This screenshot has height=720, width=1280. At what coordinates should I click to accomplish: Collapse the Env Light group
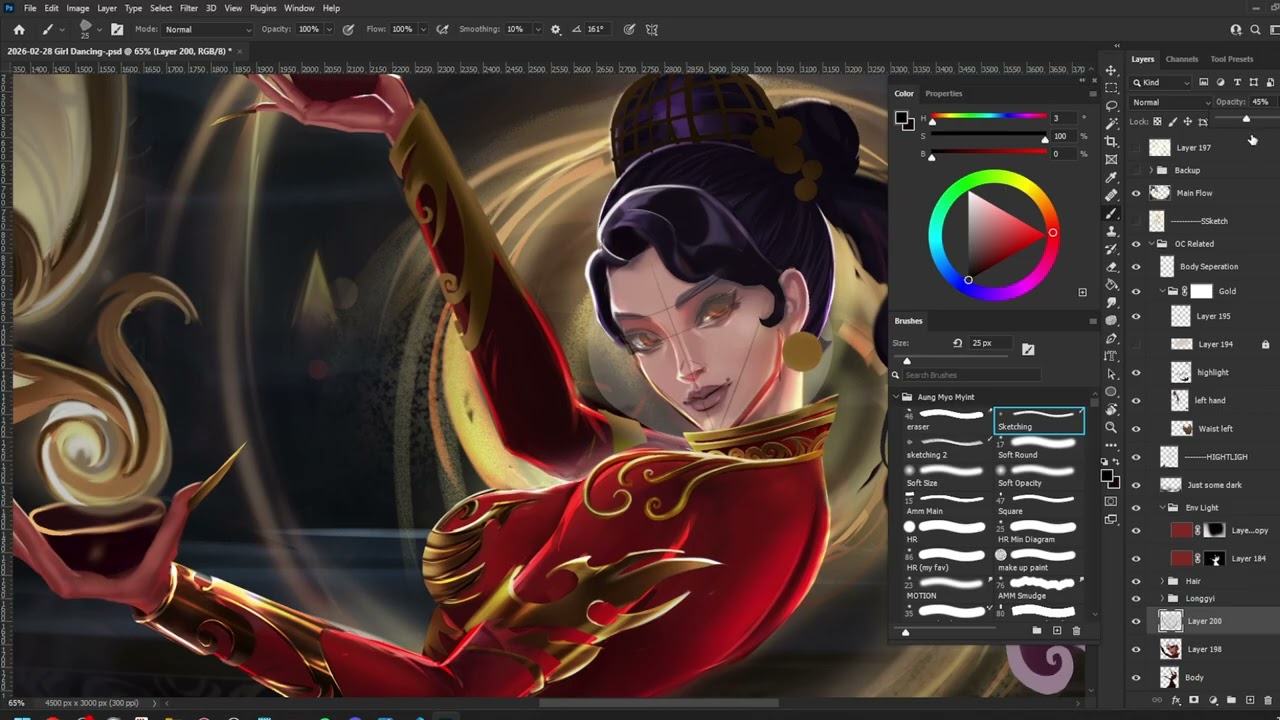pyautogui.click(x=1161, y=508)
